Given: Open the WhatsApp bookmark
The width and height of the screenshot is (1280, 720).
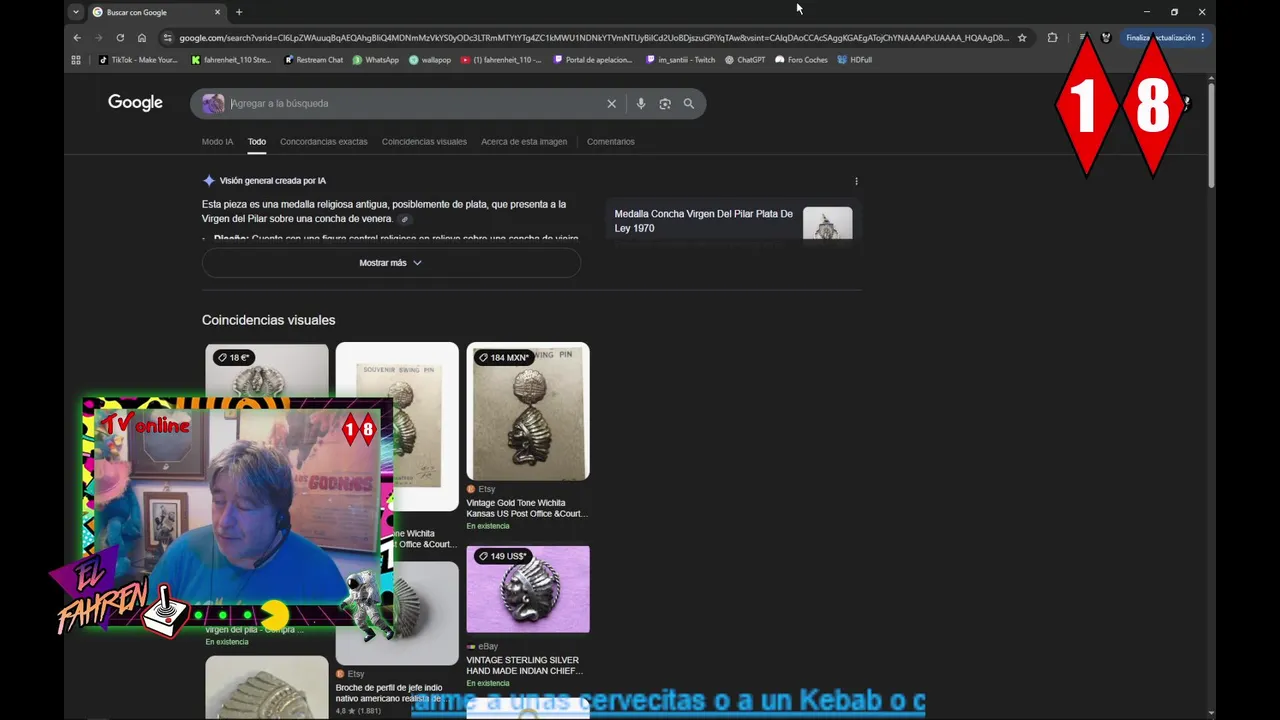Looking at the screenshot, I should 376,60.
